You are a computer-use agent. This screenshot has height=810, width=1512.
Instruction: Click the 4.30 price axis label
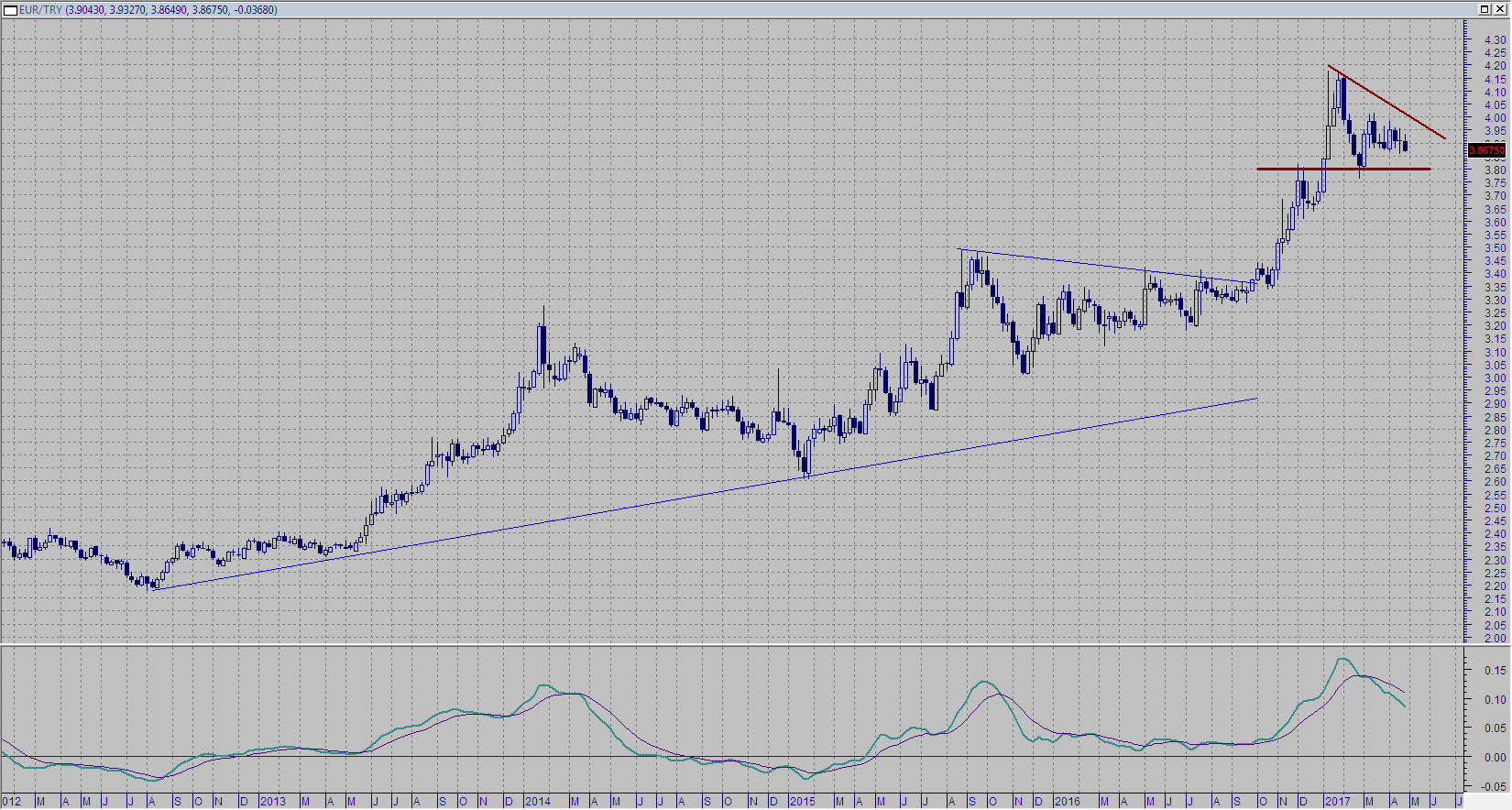tap(1495, 40)
